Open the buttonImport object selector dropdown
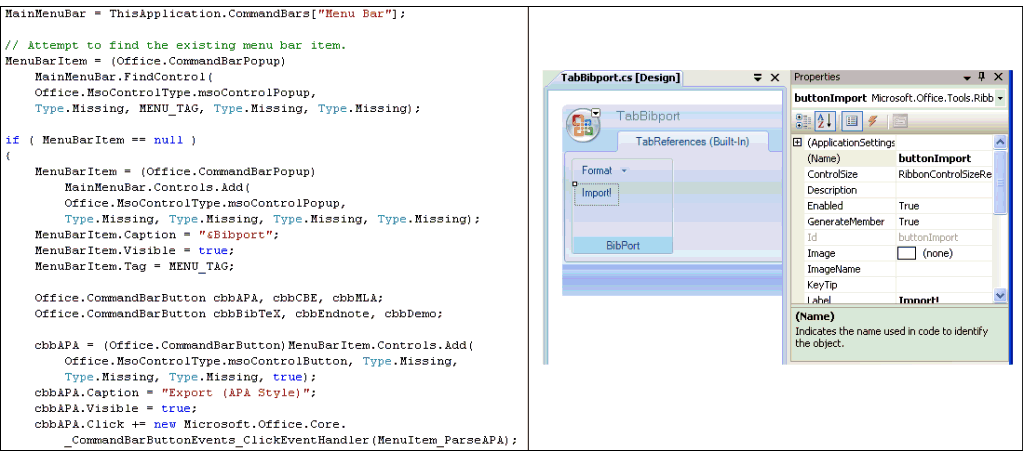Screen dimensions: 1023x461 pos(1000,98)
